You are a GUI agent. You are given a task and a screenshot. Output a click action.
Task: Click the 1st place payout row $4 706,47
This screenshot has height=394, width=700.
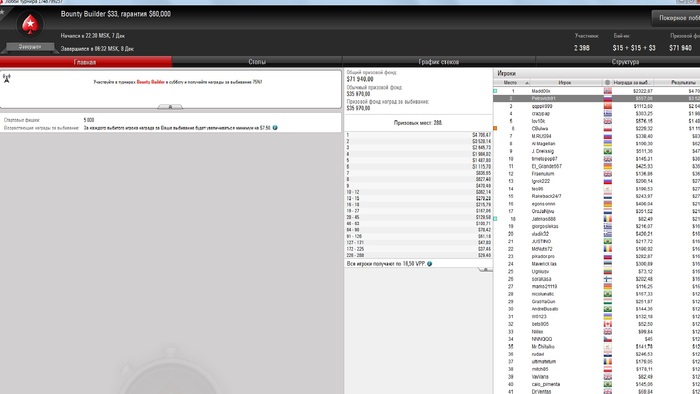point(418,135)
